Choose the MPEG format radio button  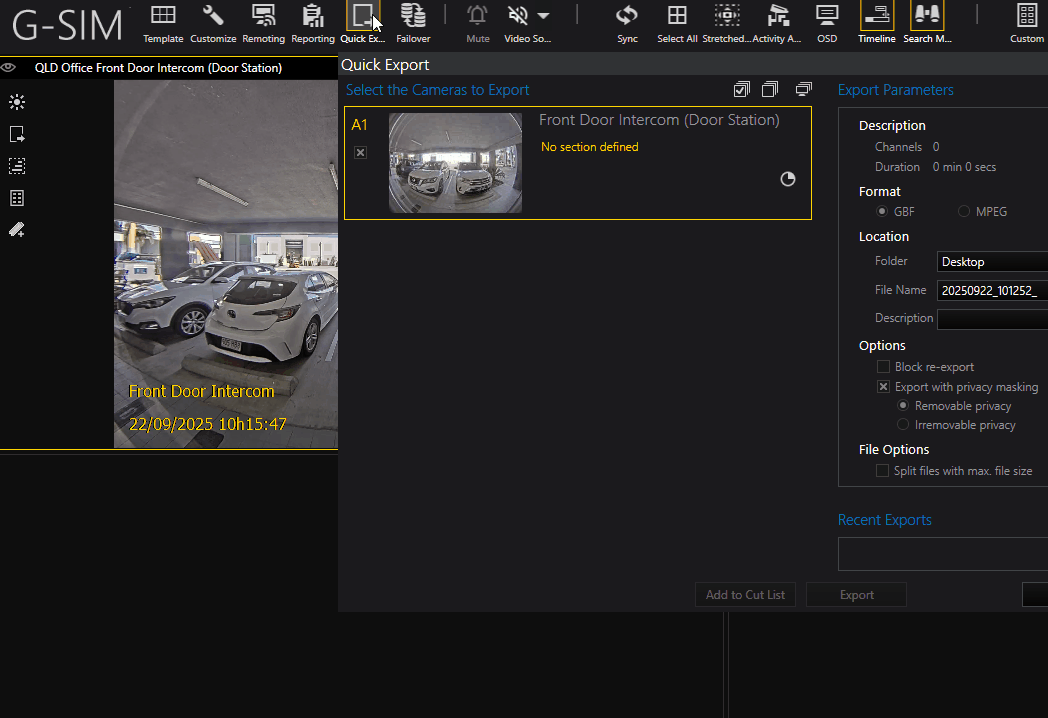[x=964, y=212]
